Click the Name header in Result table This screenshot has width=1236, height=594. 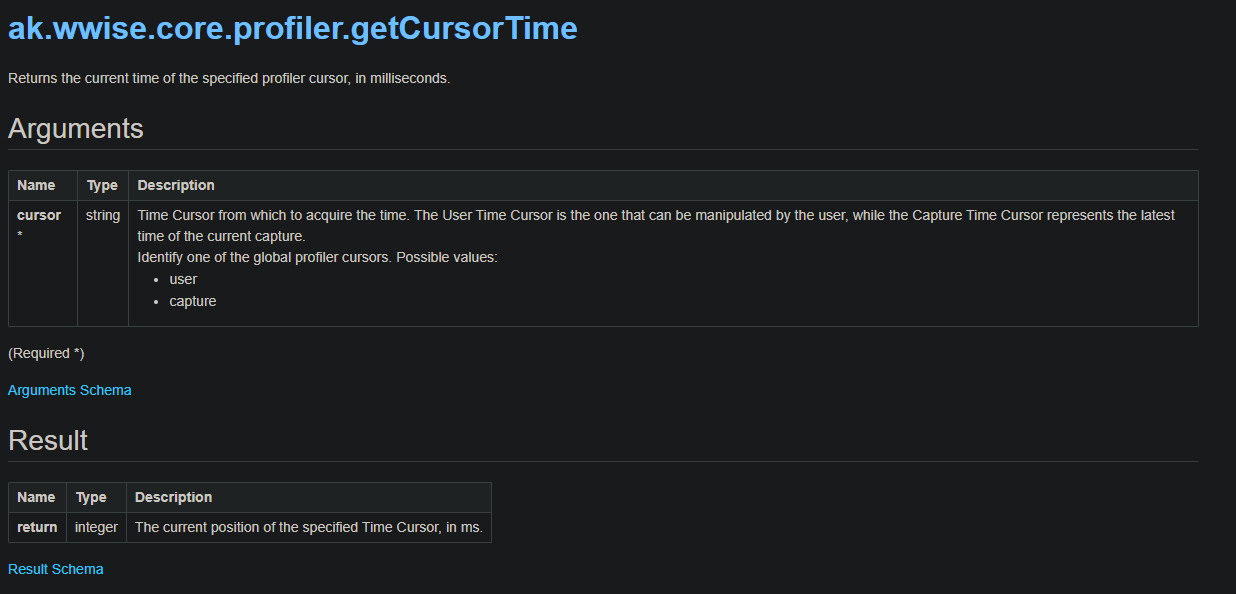coord(38,497)
